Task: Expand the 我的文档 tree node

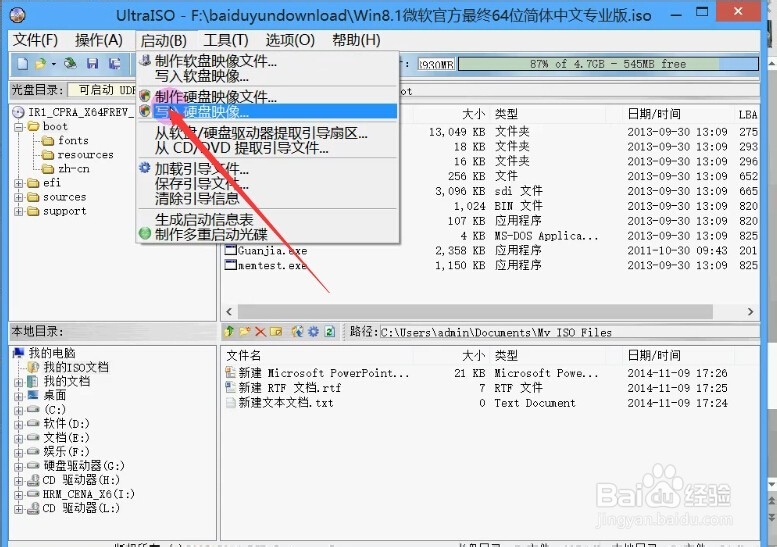Action: (19, 382)
